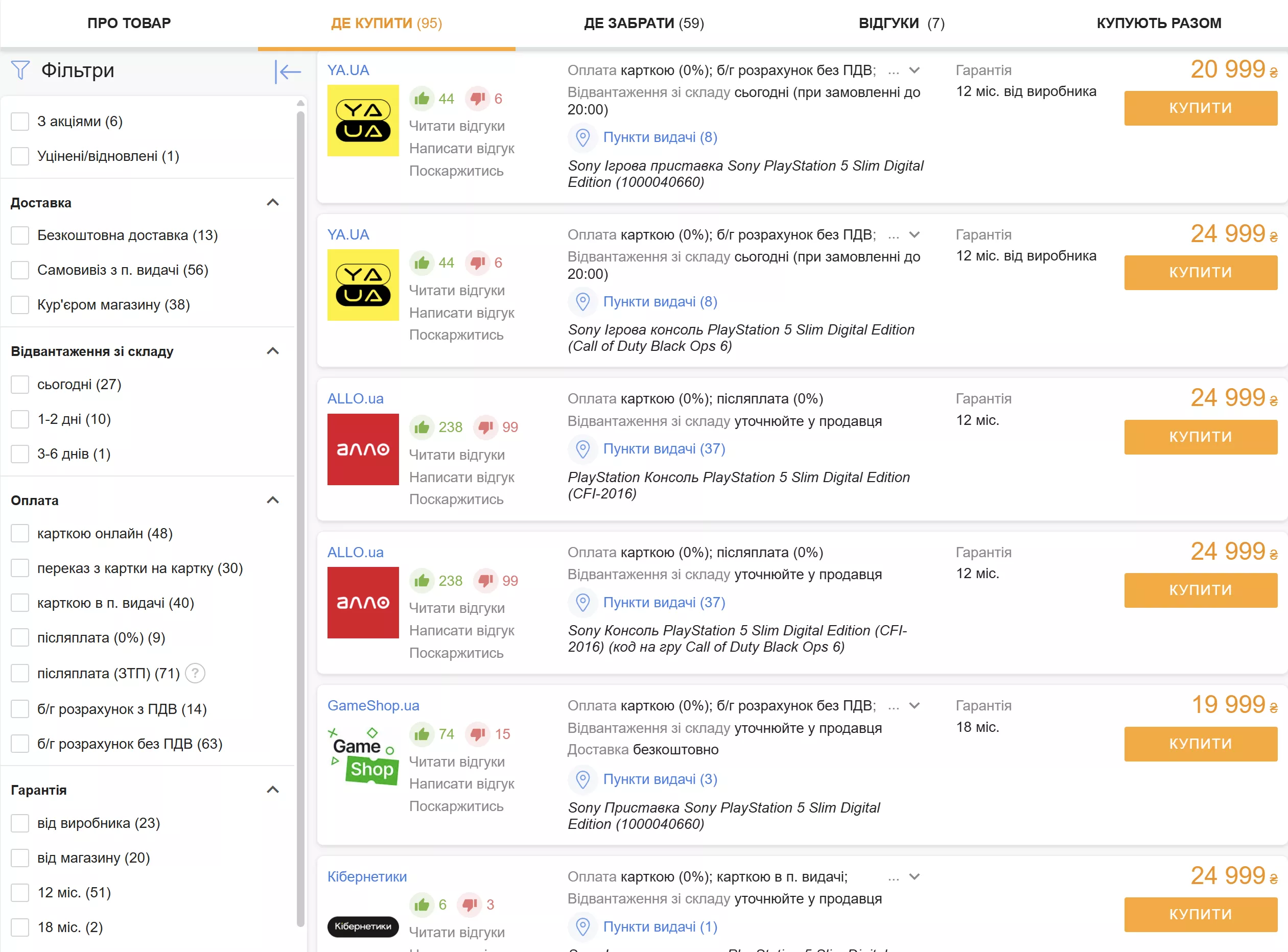Collapse the Доставка filter section
Viewport: 1288px width, 952px height.
click(274, 202)
